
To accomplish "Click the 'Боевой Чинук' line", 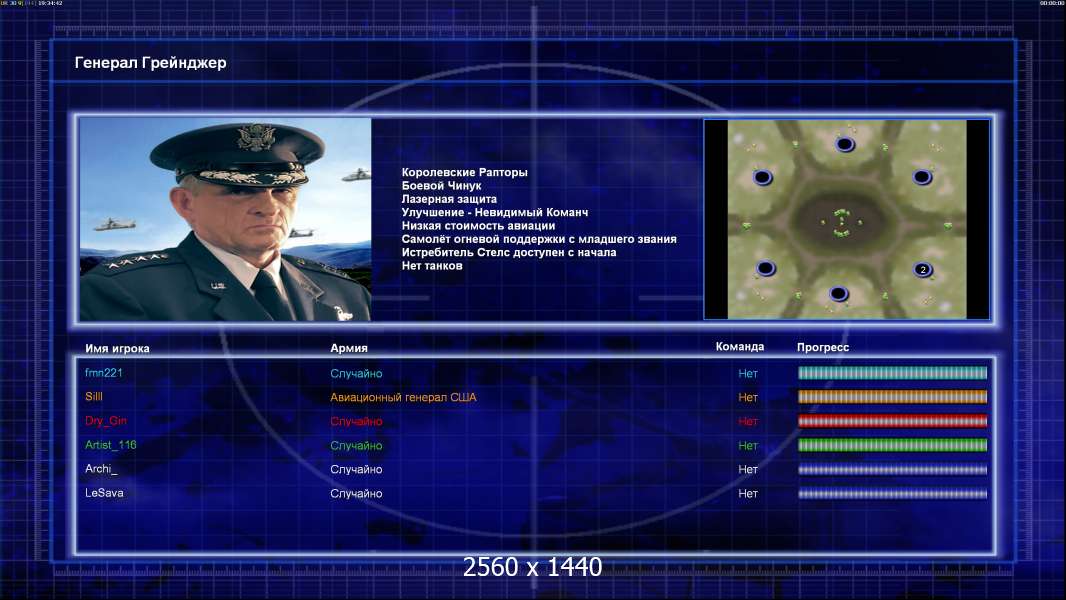I will click(441, 186).
